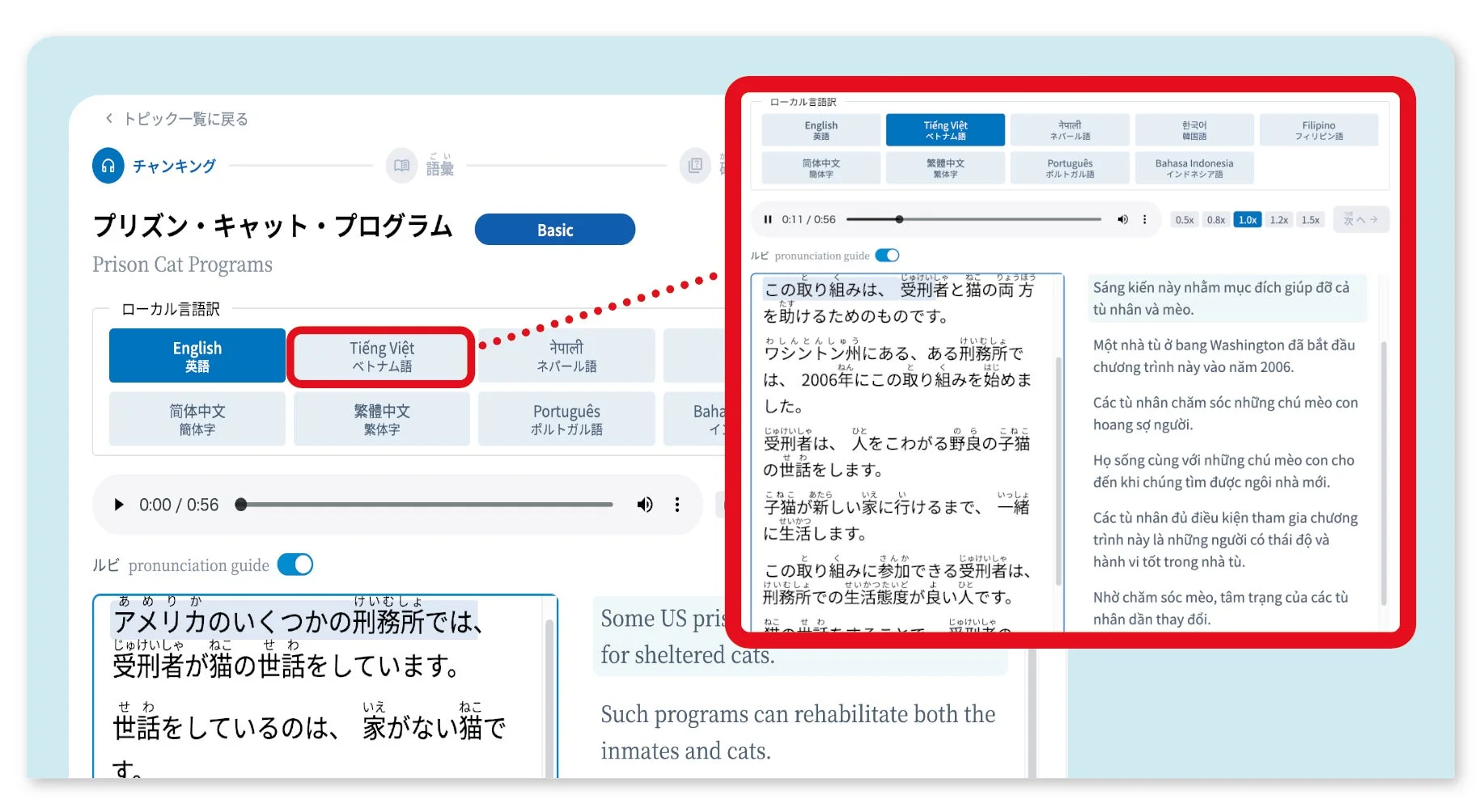This screenshot has width=1484, height=812.
Task: Click sentence アメリカのいくつかの刑務所では
Action: [295, 620]
